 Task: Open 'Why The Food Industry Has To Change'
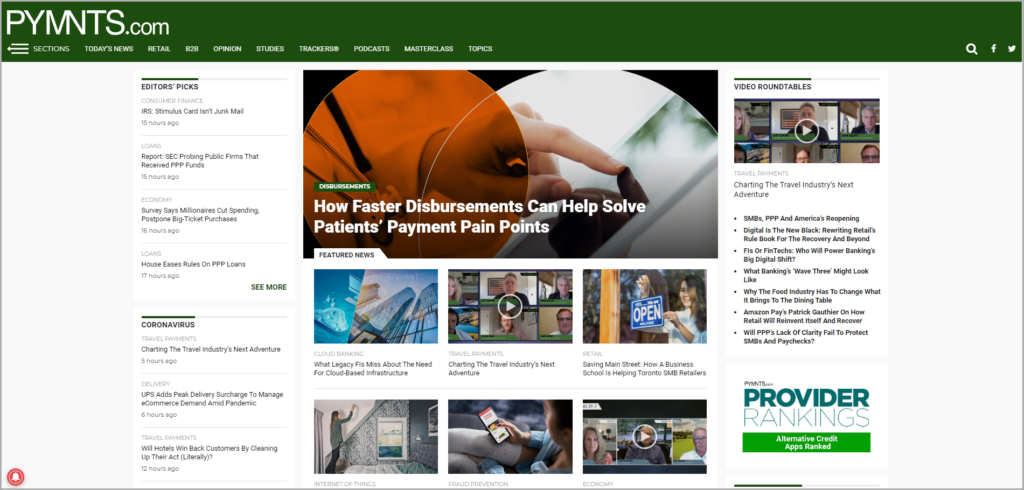click(812, 296)
